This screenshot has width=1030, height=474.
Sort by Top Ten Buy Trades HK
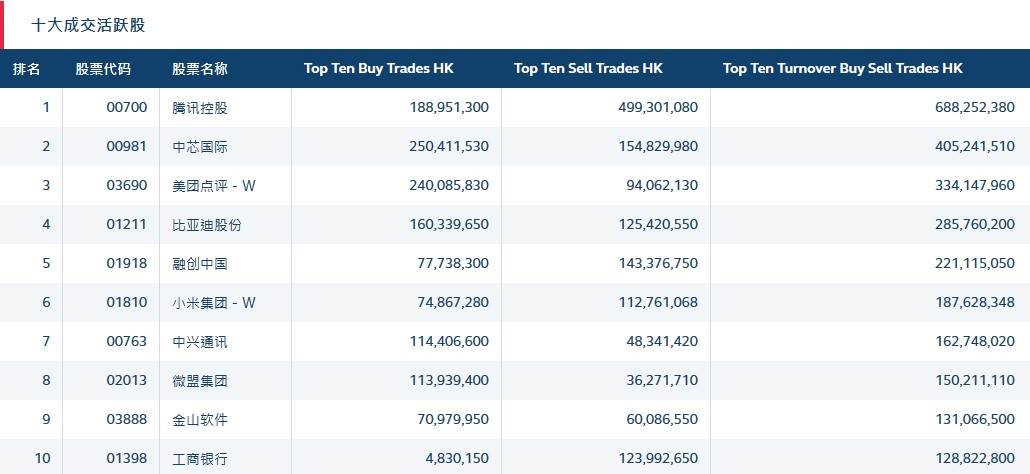coord(378,69)
